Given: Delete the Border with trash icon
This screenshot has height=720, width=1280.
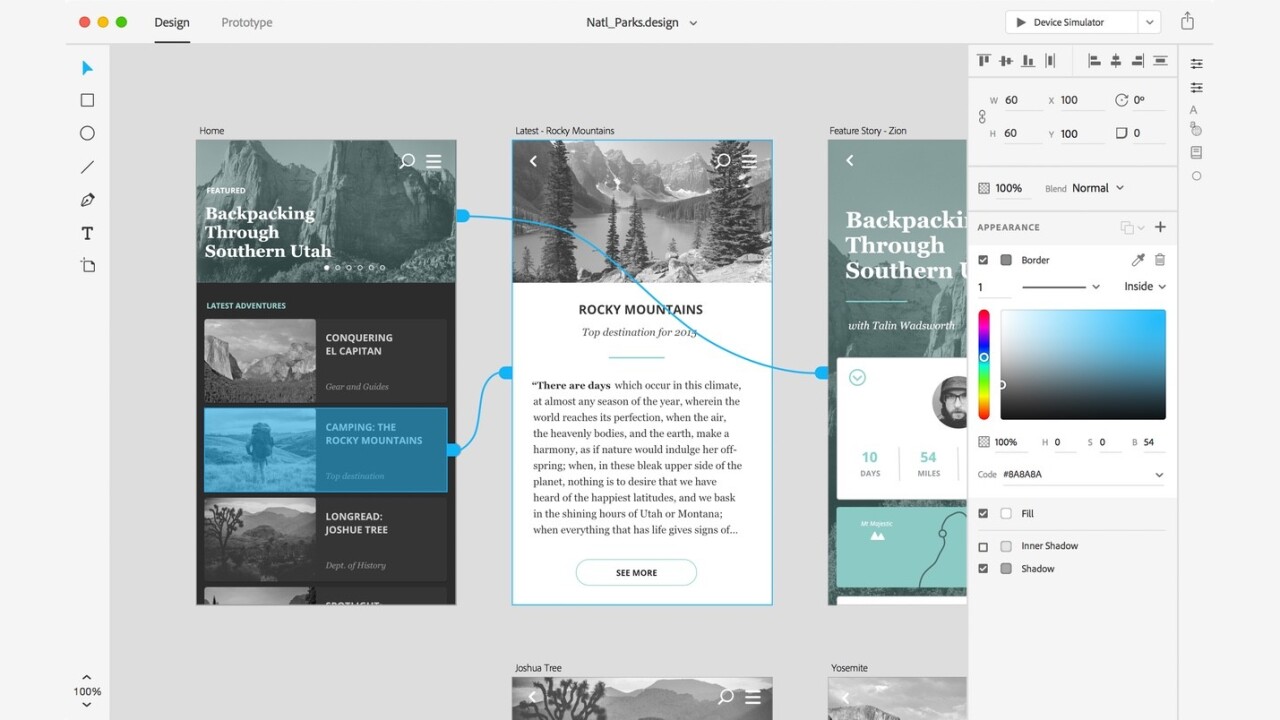Looking at the screenshot, I should pyautogui.click(x=1160, y=260).
